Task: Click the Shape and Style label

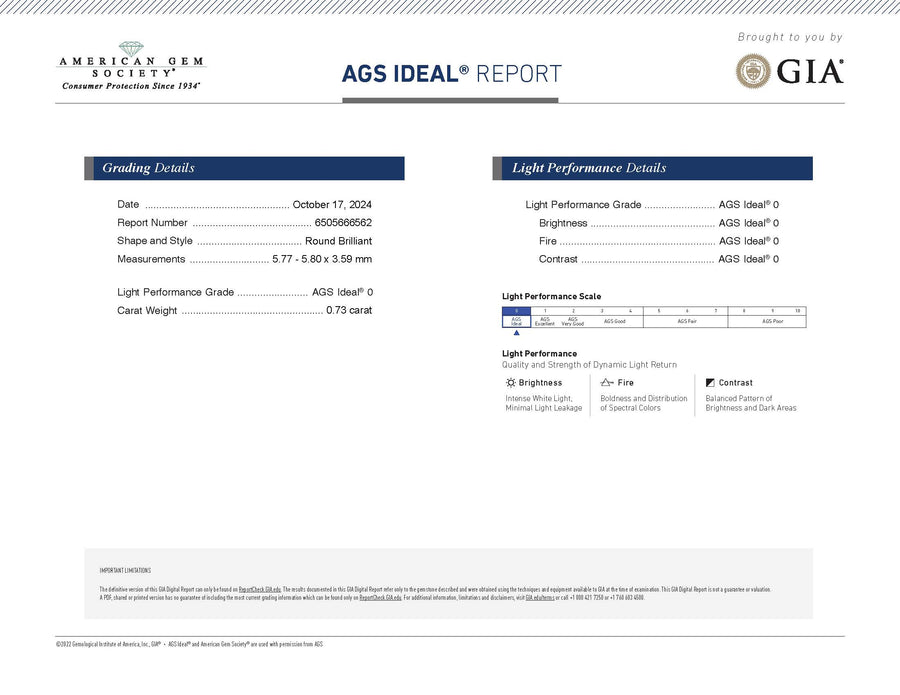Action: click(x=154, y=241)
